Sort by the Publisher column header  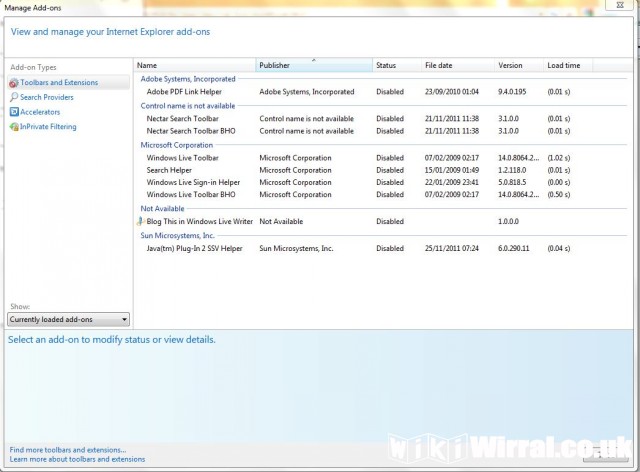(x=314, y=65)
